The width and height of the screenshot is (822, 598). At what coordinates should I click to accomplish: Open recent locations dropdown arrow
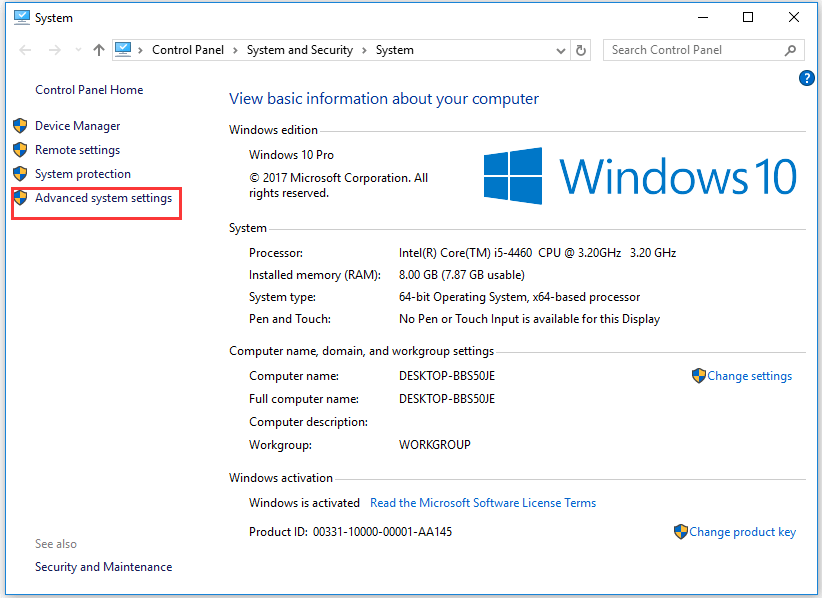tap(78, 50)
